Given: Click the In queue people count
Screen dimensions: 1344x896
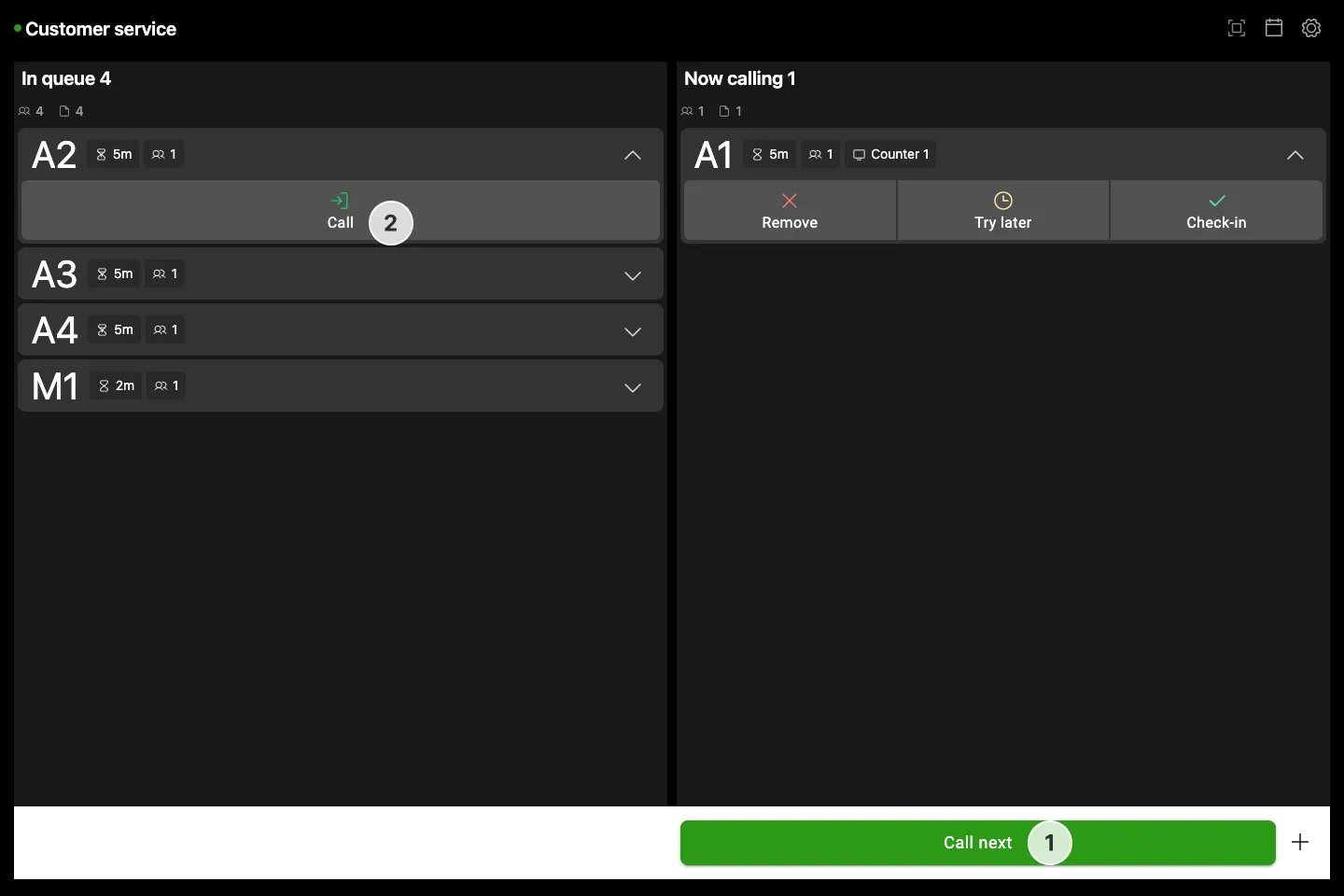Looking at the screenshot, I should [31, 111].
